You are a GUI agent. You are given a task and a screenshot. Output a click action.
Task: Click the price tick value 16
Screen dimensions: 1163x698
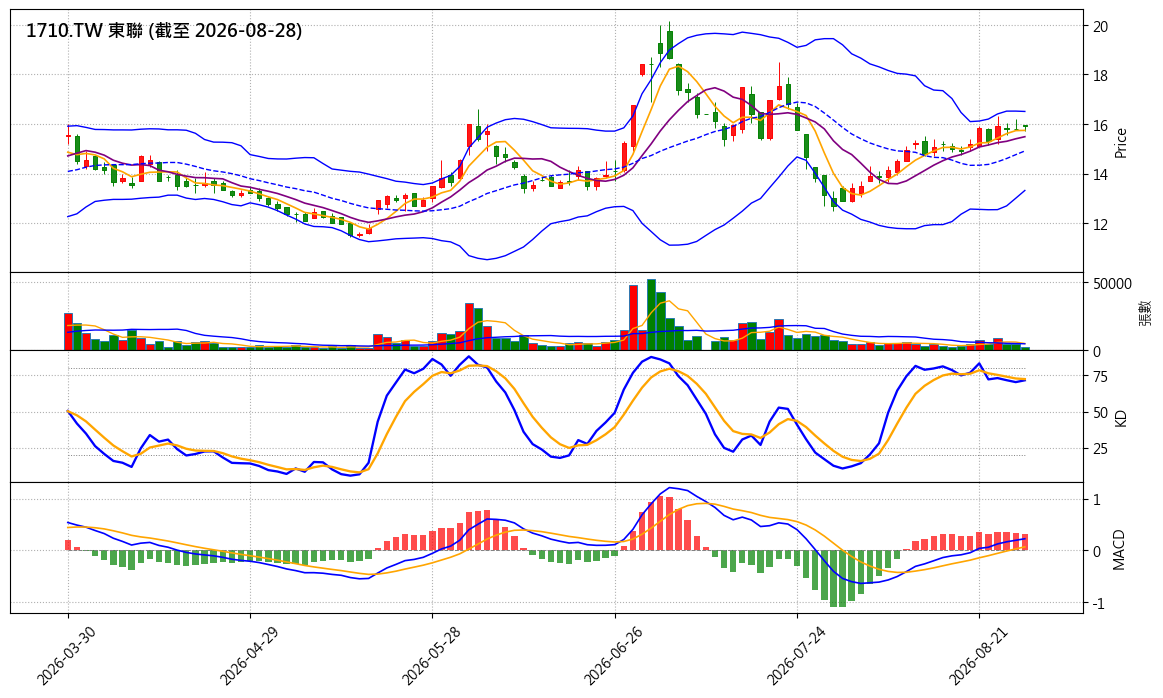[1101, 125]
